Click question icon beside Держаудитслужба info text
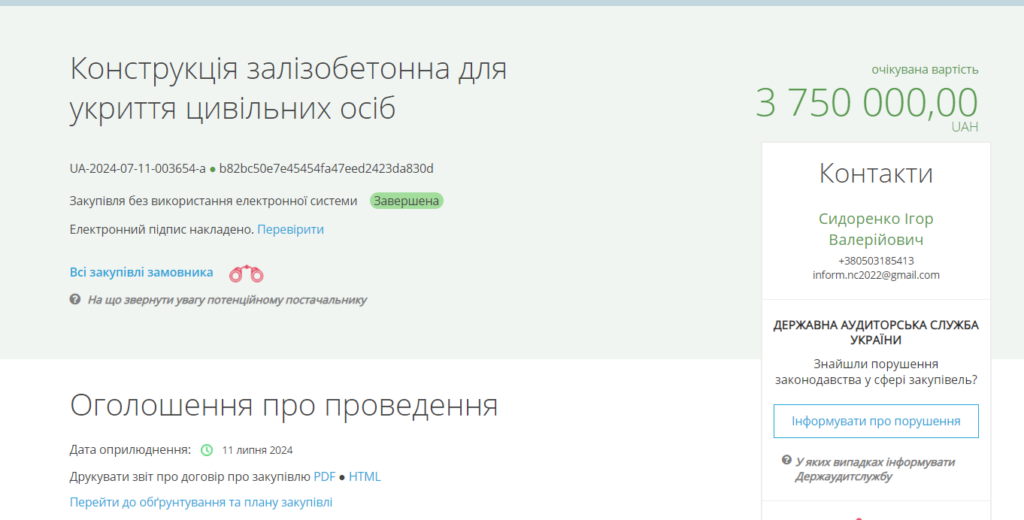1024x520 pixels. pyautogui.click(x=787, y=460)
